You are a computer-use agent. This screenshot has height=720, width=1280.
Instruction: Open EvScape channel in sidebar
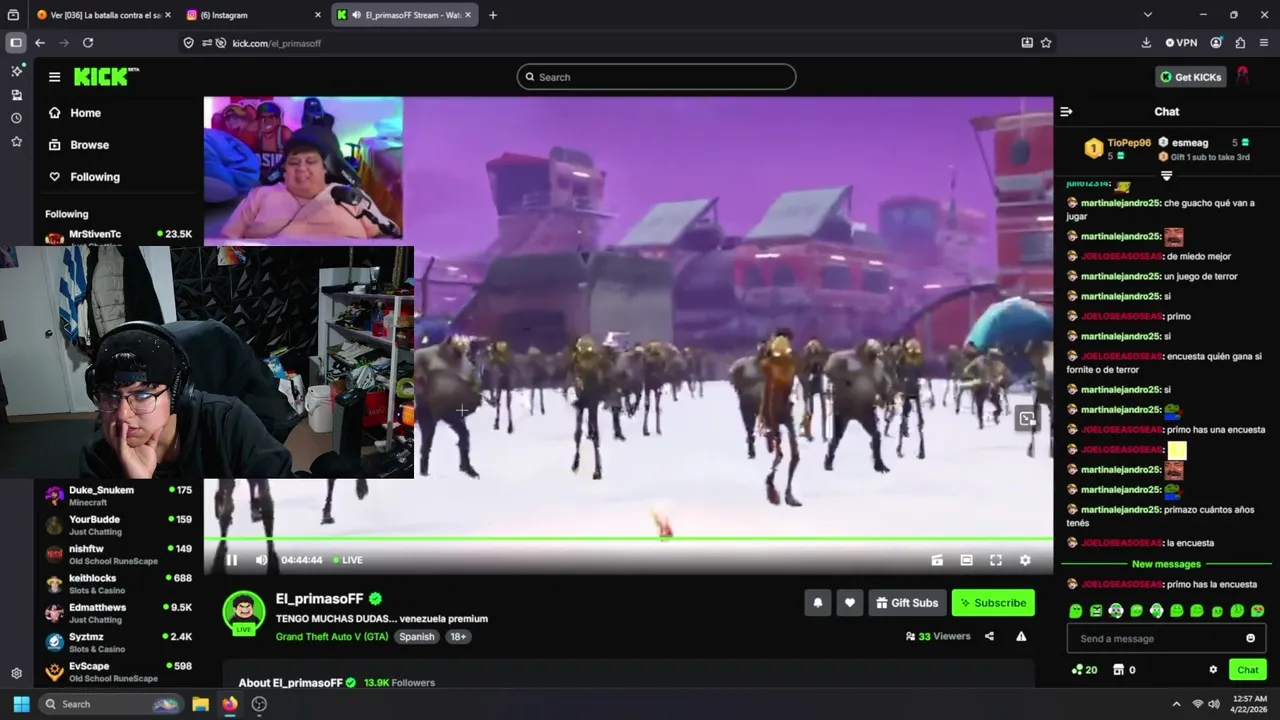pyautogui.click(x=118, y=672)
